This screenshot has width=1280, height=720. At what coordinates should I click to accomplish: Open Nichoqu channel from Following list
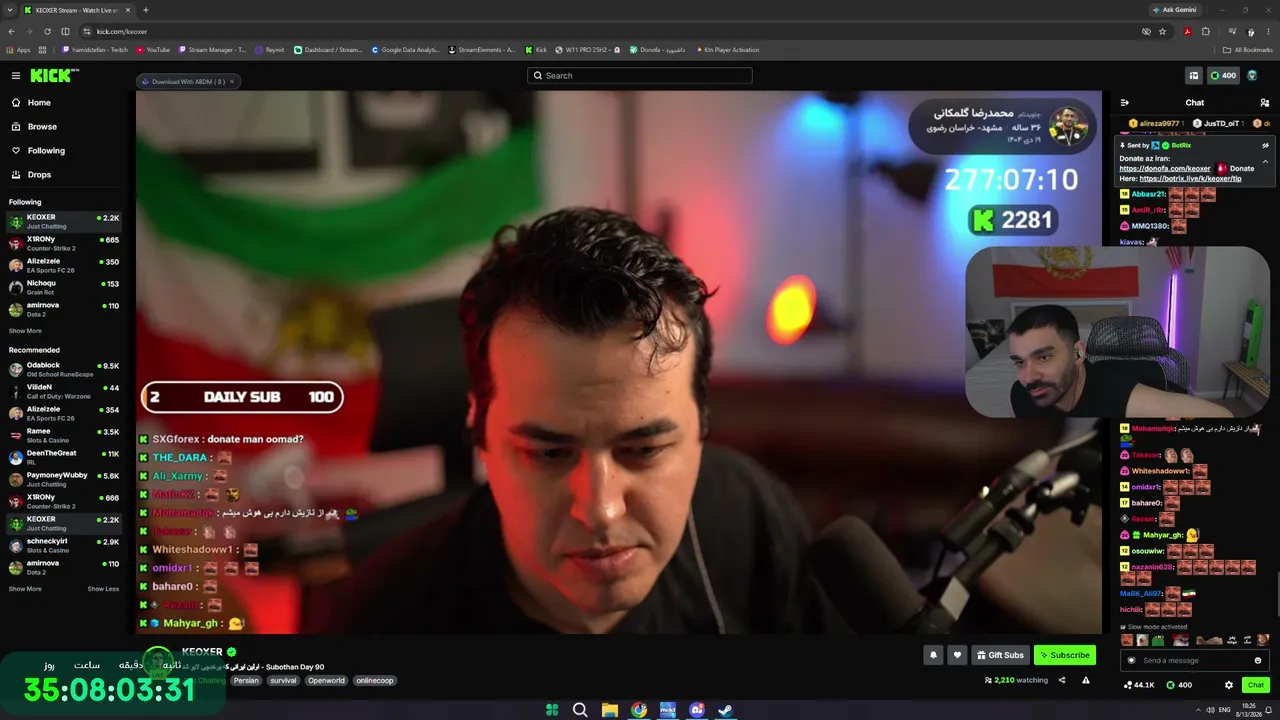(65, 287)
